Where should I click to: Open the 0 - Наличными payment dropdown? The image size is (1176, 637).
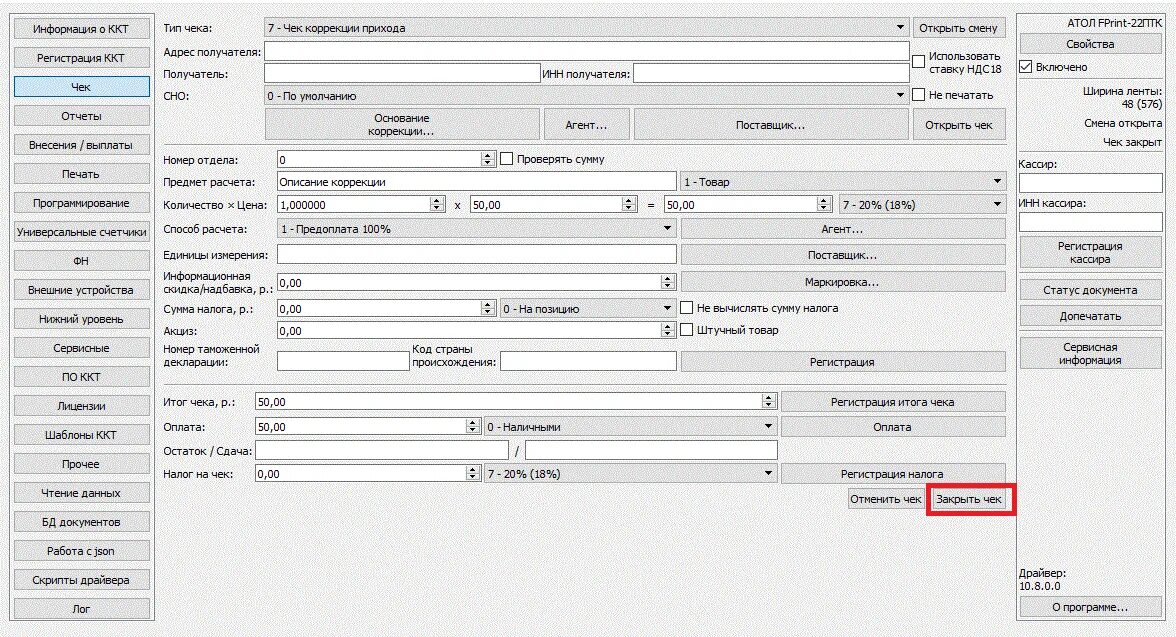[x=631, y=427]
